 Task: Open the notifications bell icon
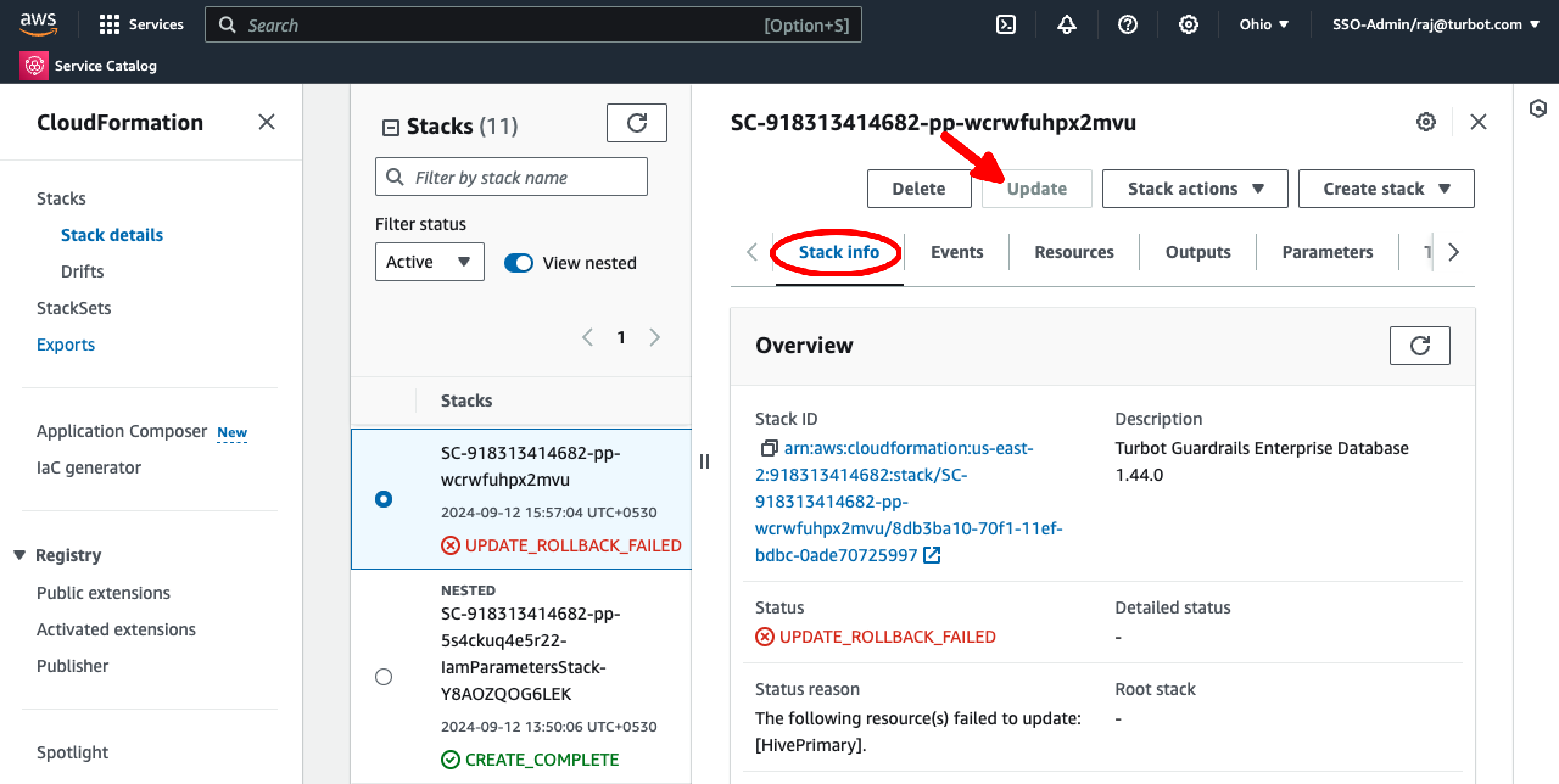tap(1066, 24)
